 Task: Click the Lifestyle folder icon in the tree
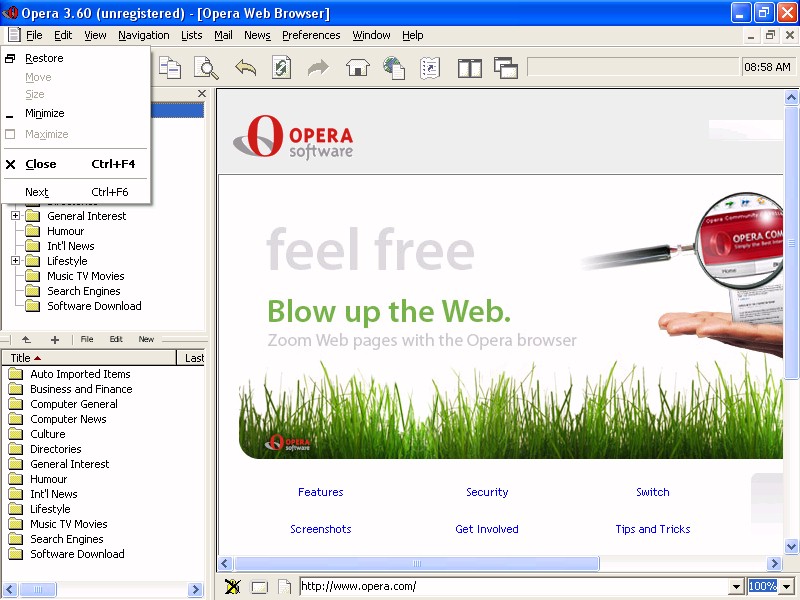(33, 261)
